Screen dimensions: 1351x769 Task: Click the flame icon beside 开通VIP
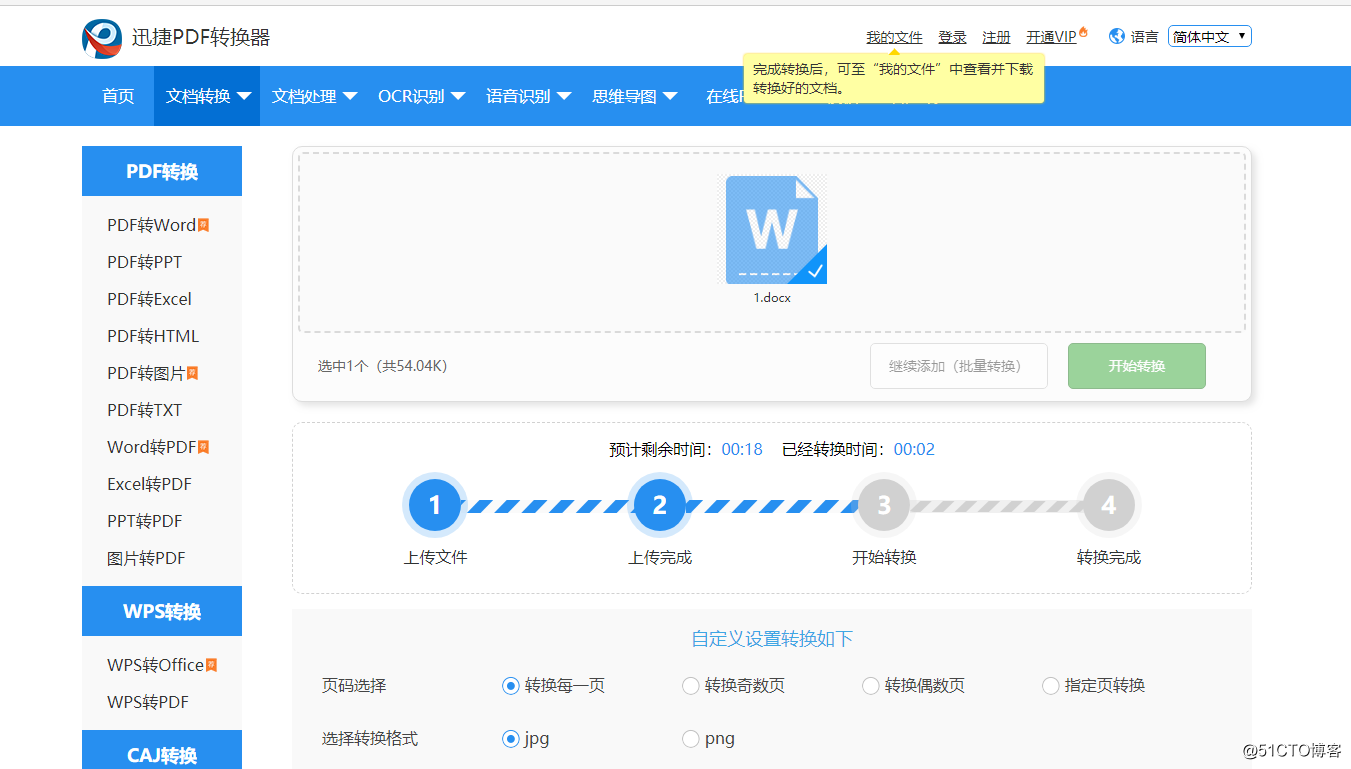pos(1083,33)
